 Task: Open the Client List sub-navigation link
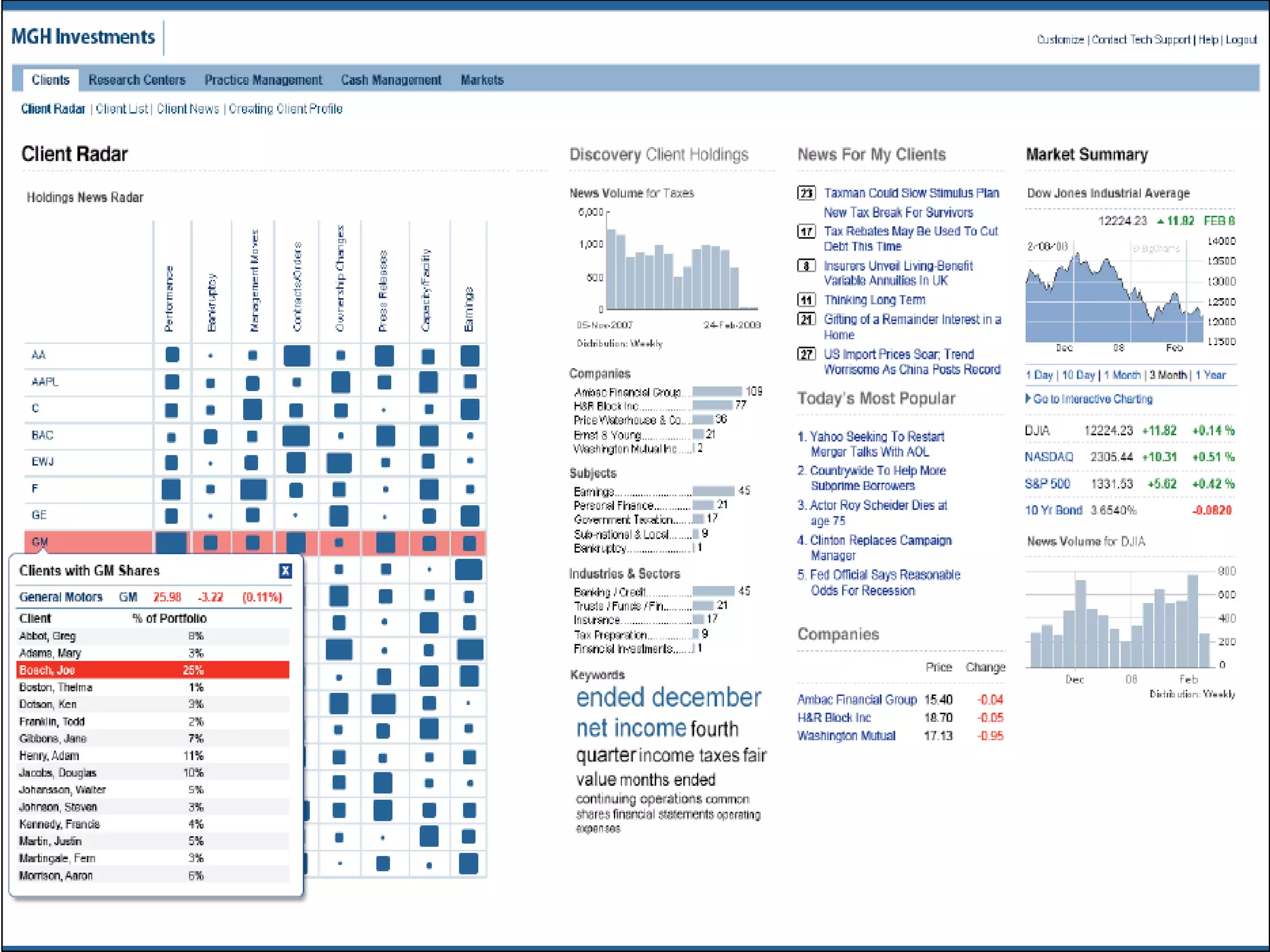pyautogui.click(x=122, y=109)
